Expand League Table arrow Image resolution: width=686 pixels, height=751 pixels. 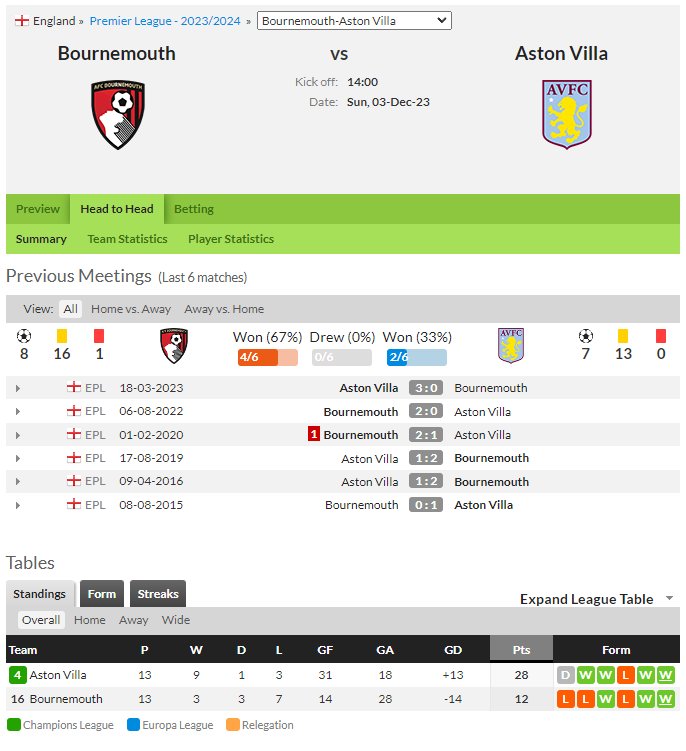[x=669, y=598]
